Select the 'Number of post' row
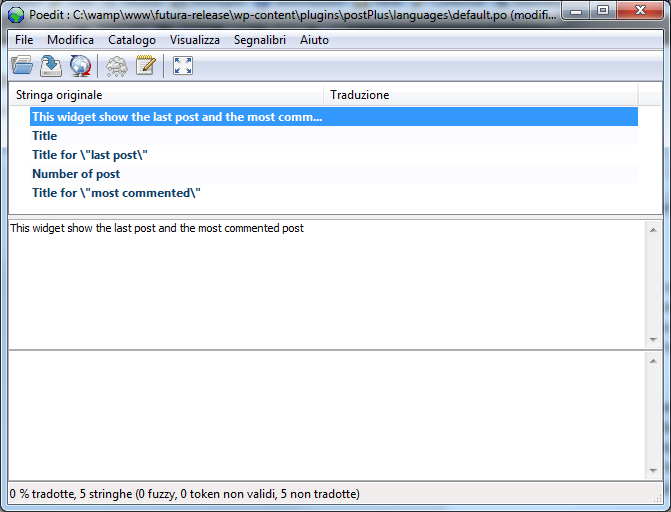Image resolution: width=671 pixels, height=512 pixels. [334, 174]
